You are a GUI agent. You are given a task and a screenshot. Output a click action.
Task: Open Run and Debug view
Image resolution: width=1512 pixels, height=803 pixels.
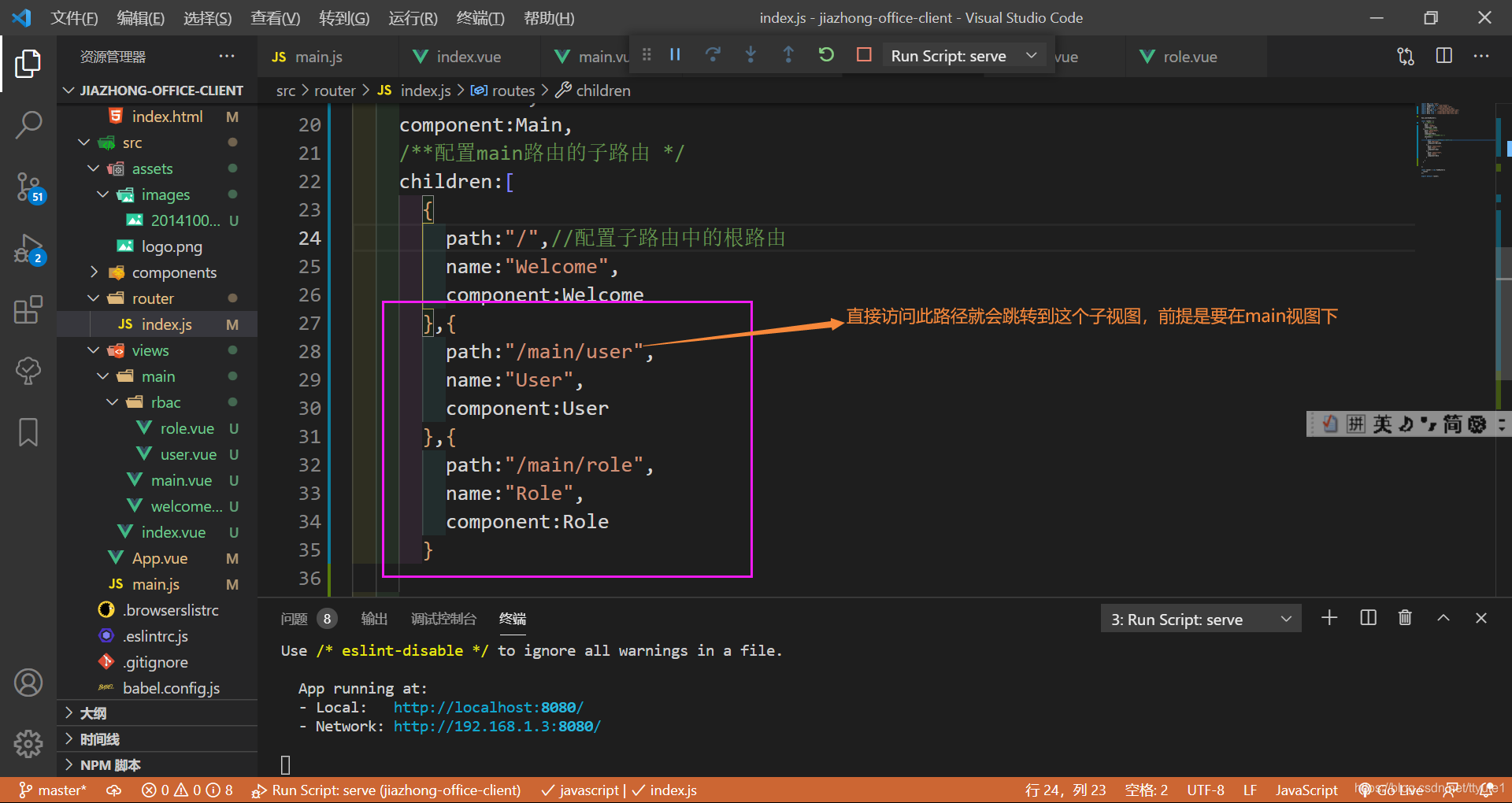[28, 248]
